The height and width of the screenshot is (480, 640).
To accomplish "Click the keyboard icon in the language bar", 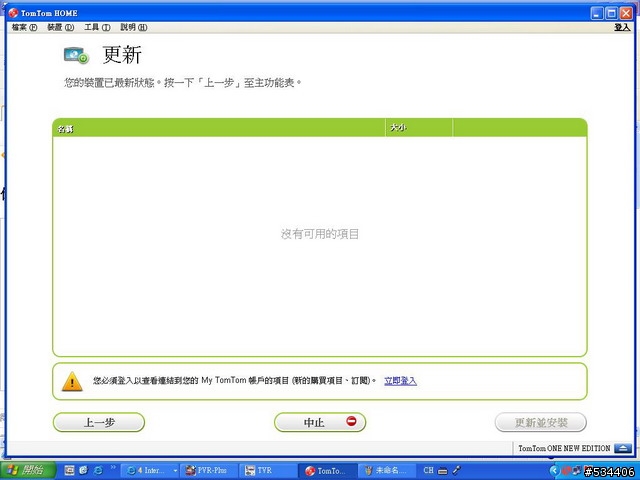I will [442, 471].
